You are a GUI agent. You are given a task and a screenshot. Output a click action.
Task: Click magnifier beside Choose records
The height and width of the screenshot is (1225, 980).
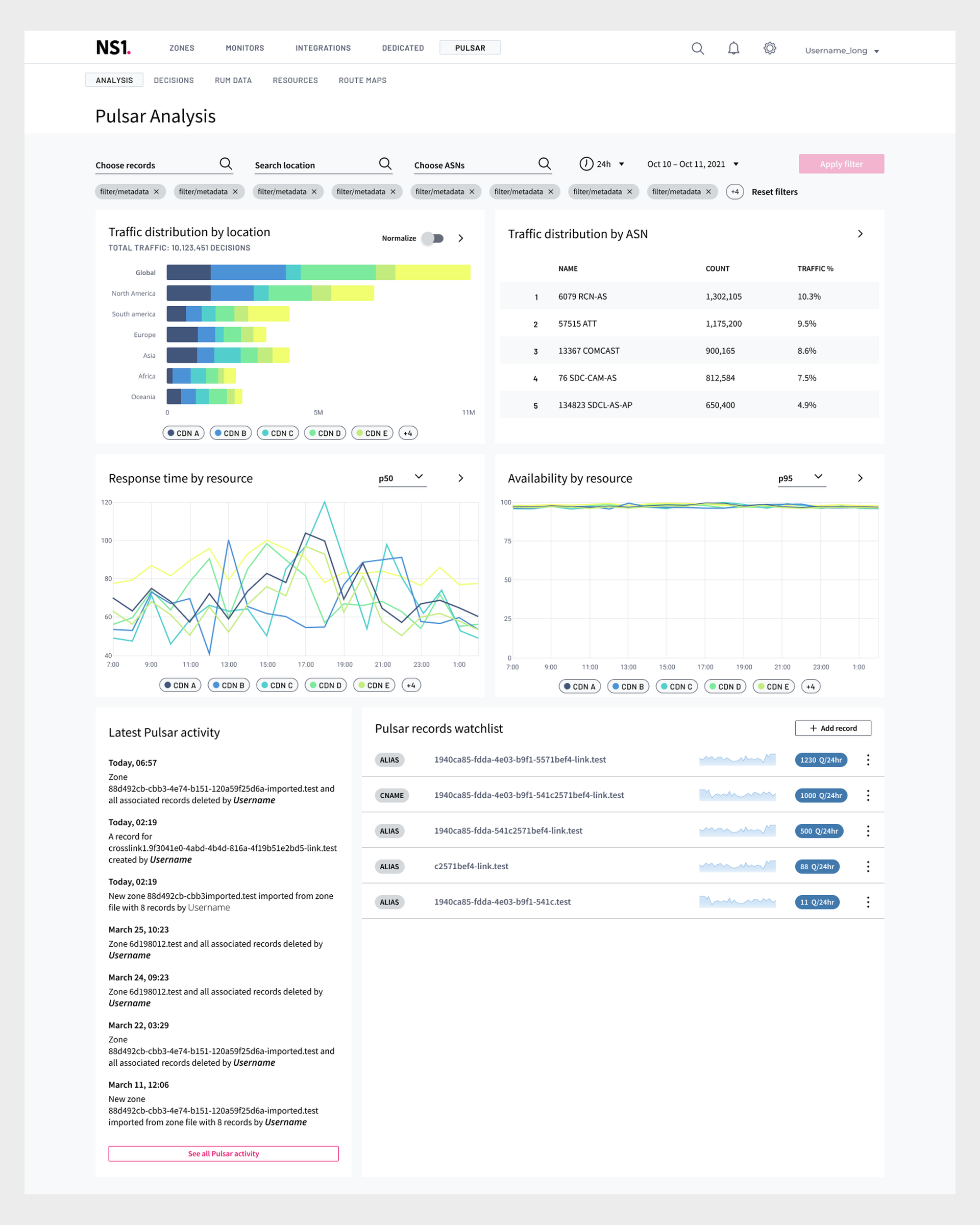click(226, 164)
